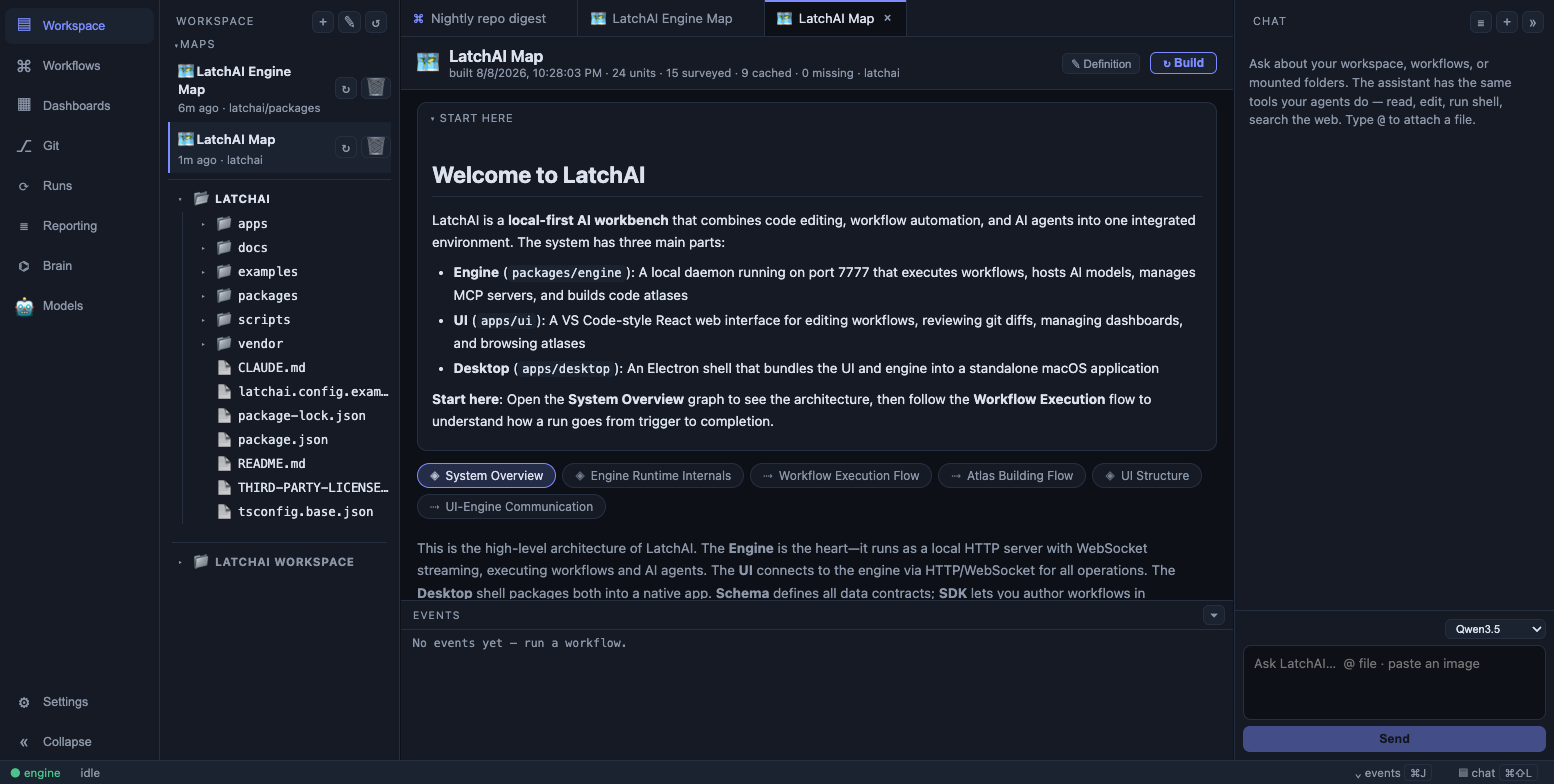The width and height of the screenshot is (1554, 784).
Task: Open README.md file
Action: coord(271,463)
